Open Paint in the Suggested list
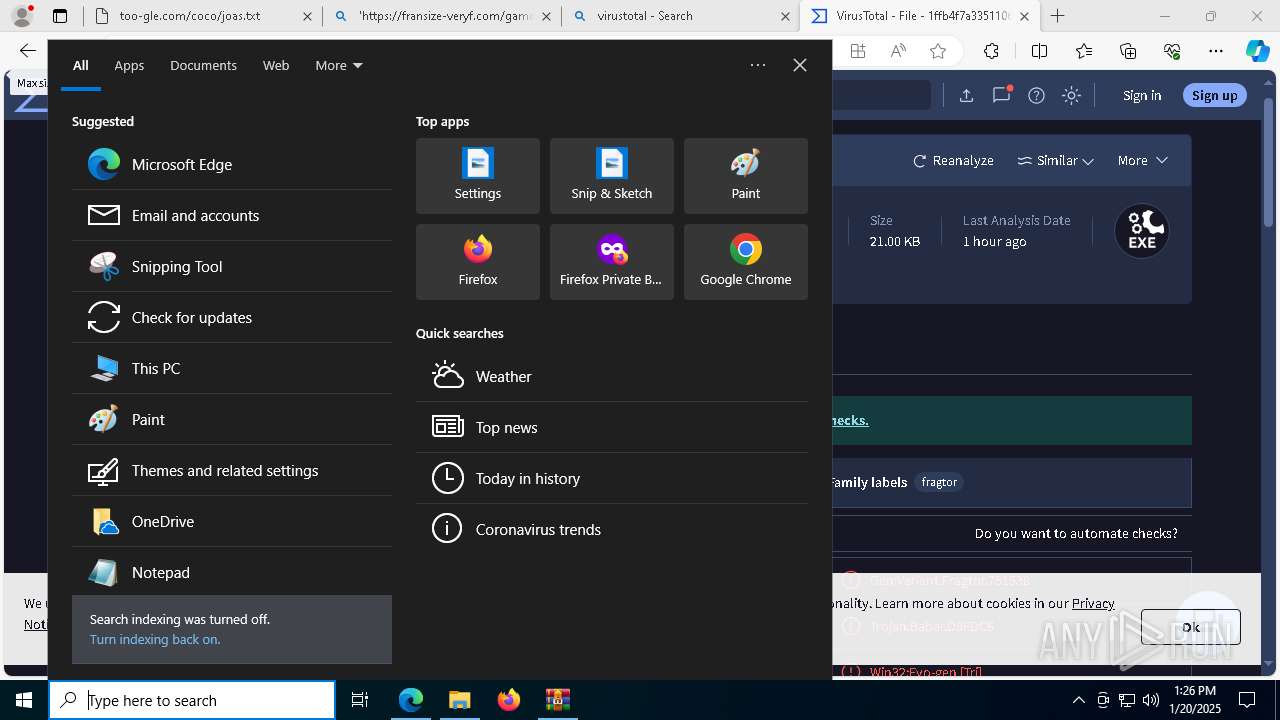 [232, 419]
